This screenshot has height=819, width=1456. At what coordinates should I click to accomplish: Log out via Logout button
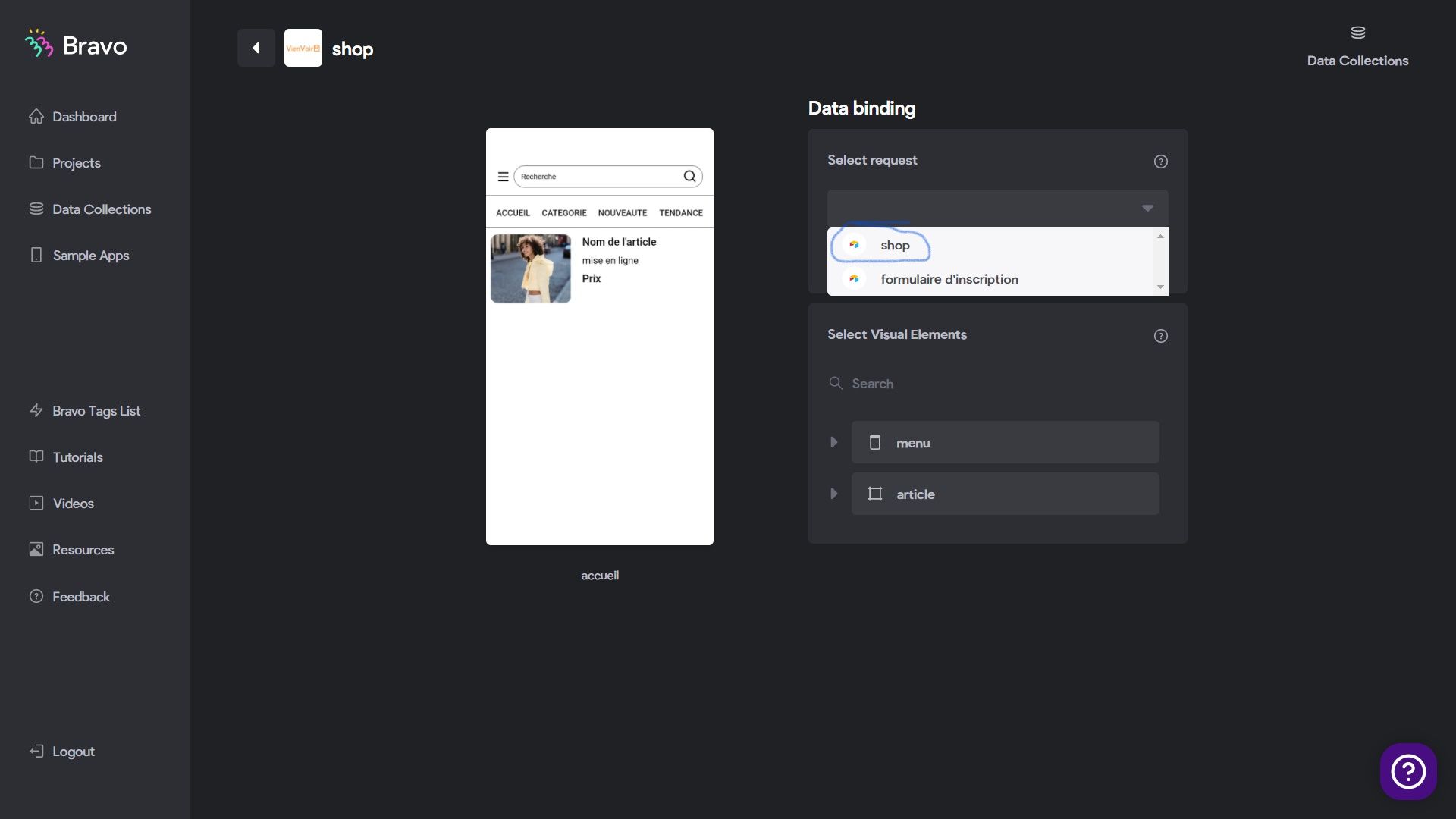coord(62,752)
